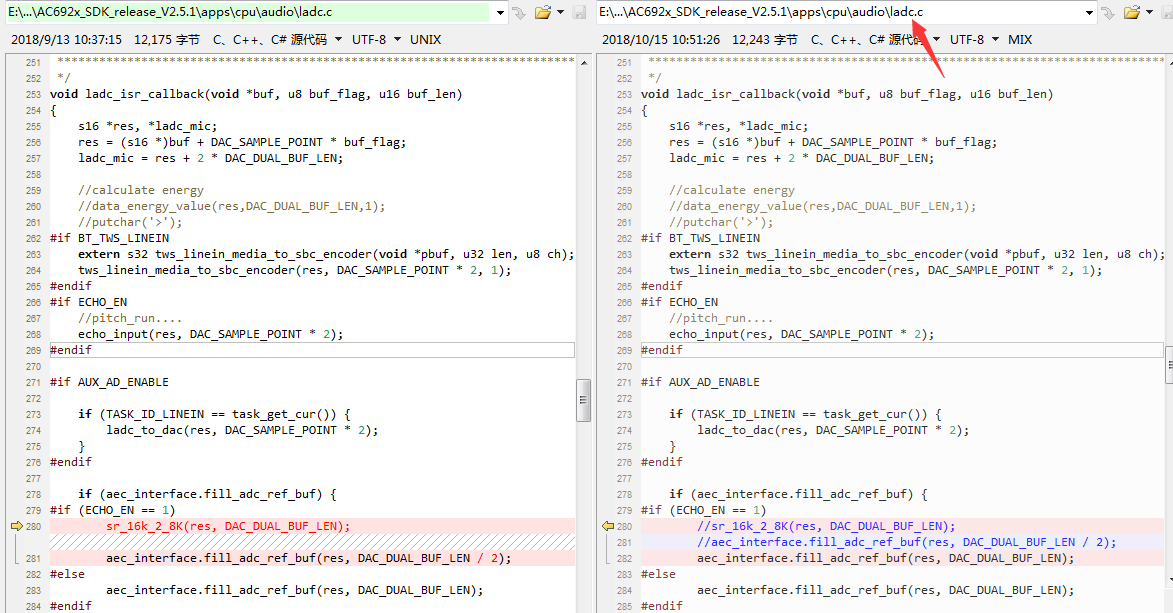Copy right line 280 to left with yellow arrow
This screenshot has width=1173, height=613.
tap(607, 526)
